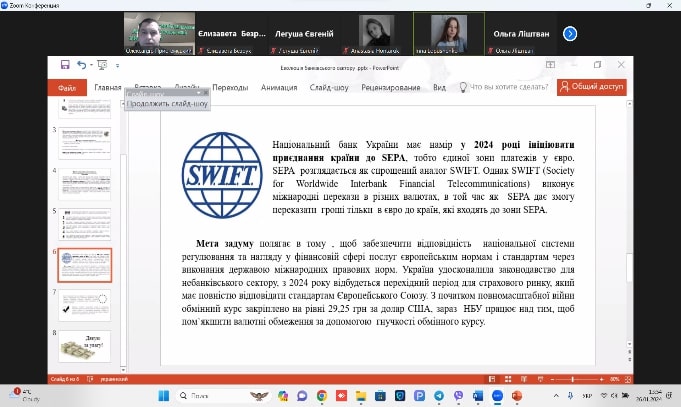
Task: Open the Переходы tab
Action: [230, 87]
